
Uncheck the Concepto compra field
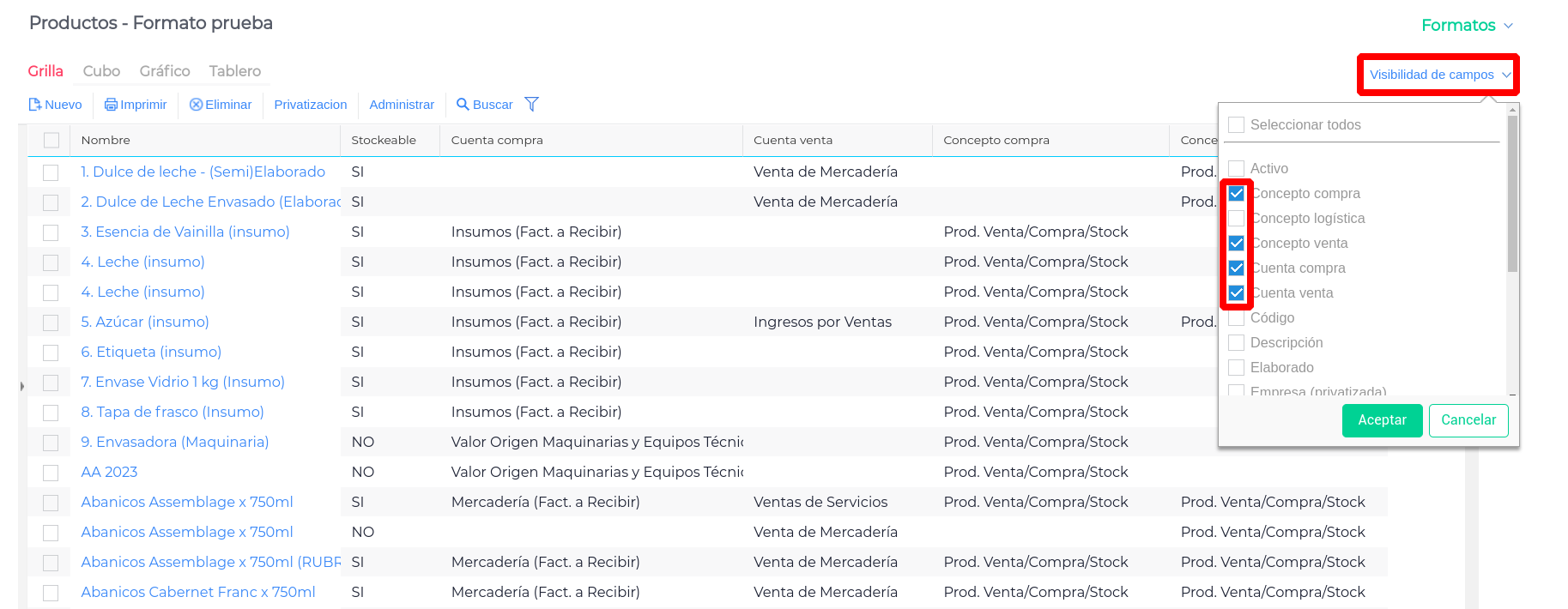tap(1237, 194)
